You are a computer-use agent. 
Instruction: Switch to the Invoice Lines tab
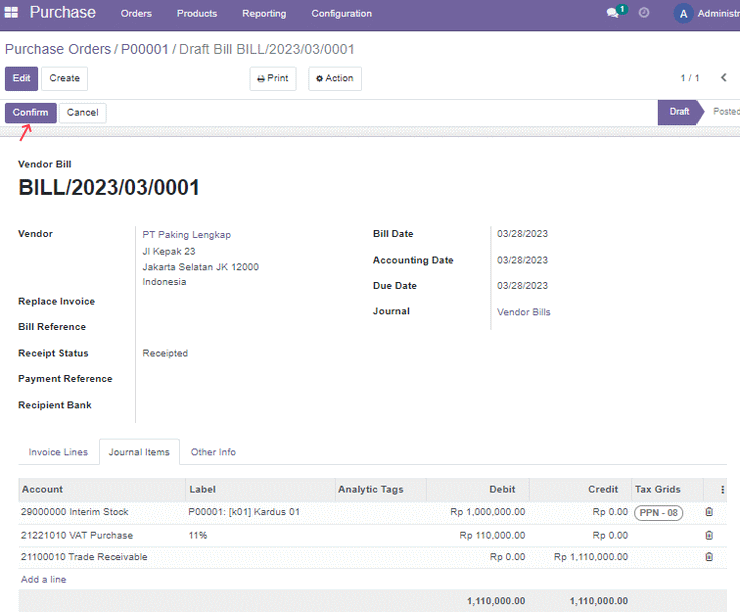(x=58, y=452)
